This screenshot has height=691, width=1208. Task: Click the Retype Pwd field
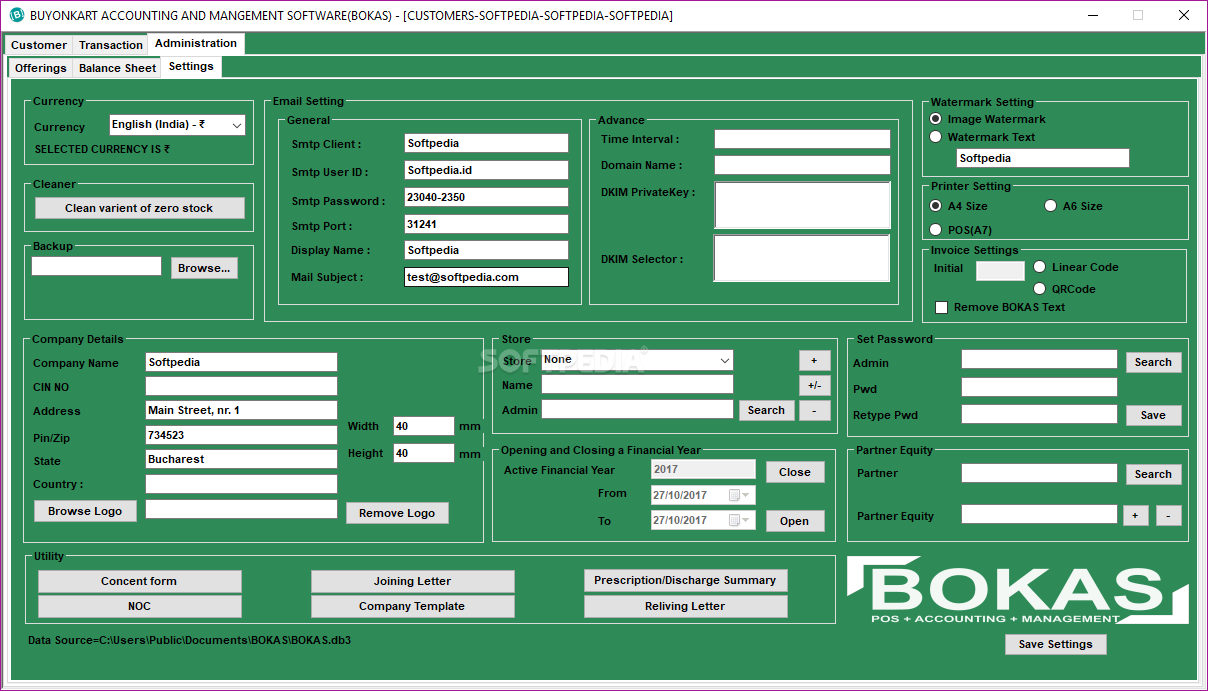pyautogui.click(x=1039, y=414)
